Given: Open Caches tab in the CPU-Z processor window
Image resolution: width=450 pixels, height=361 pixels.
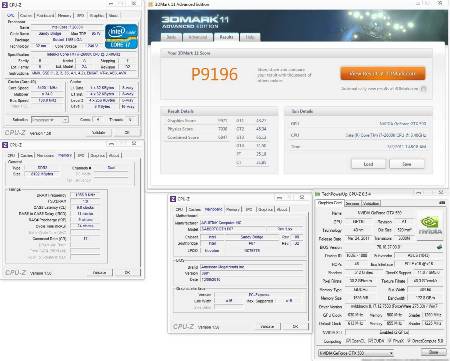Looking at the screenshot, I should [26, 15].
